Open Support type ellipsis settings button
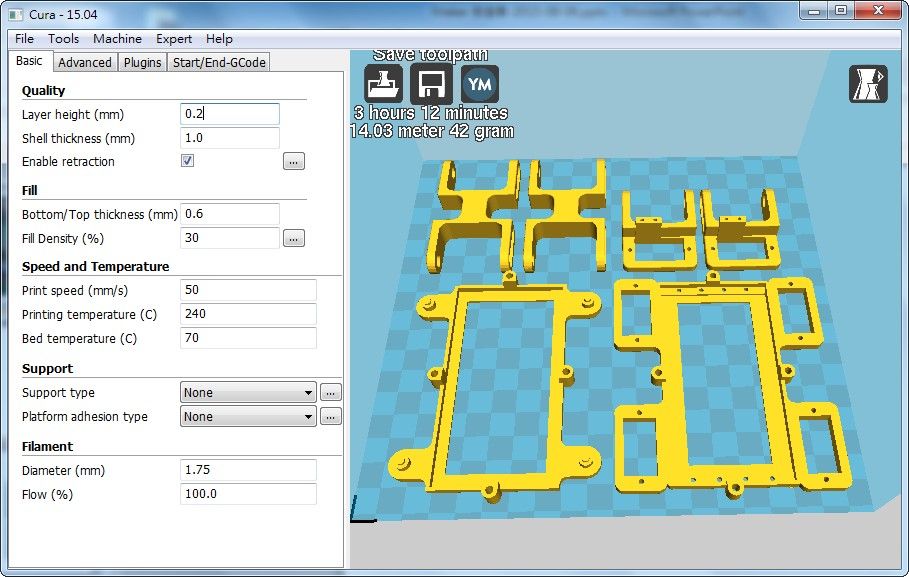The height and width of the screenshot is (577, 909). (330, 393)
